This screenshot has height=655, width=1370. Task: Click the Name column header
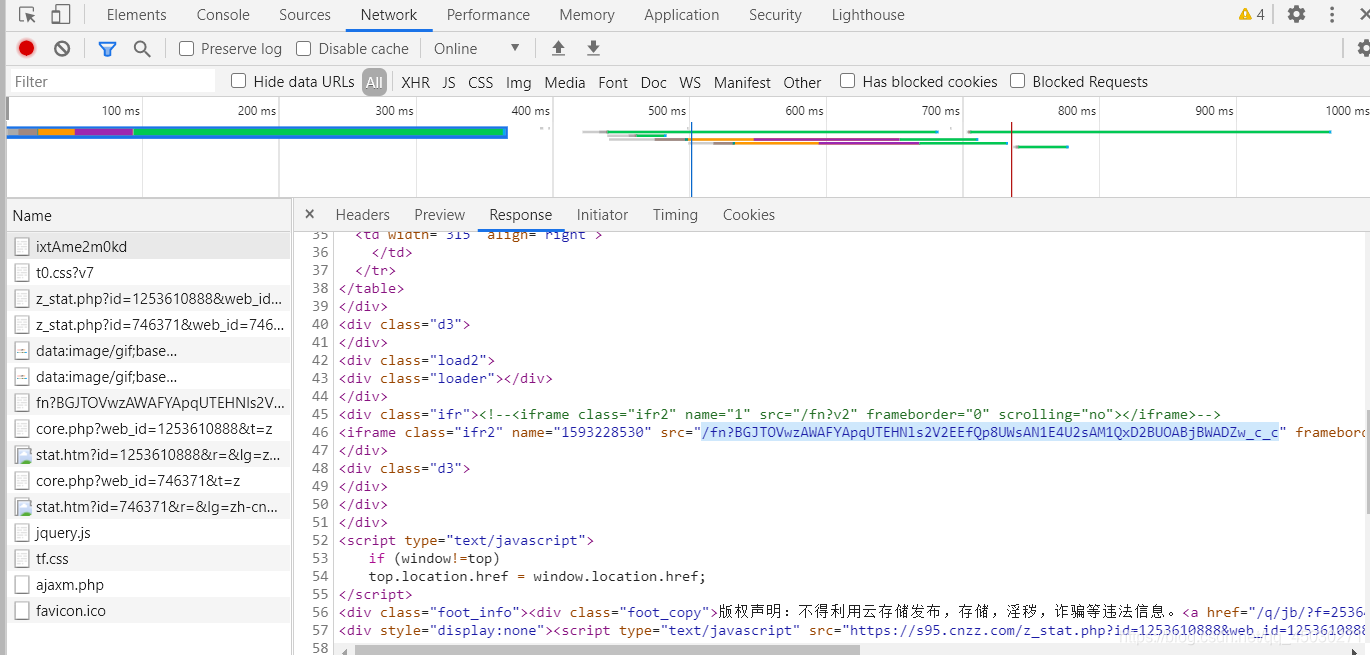click(148, 215)
